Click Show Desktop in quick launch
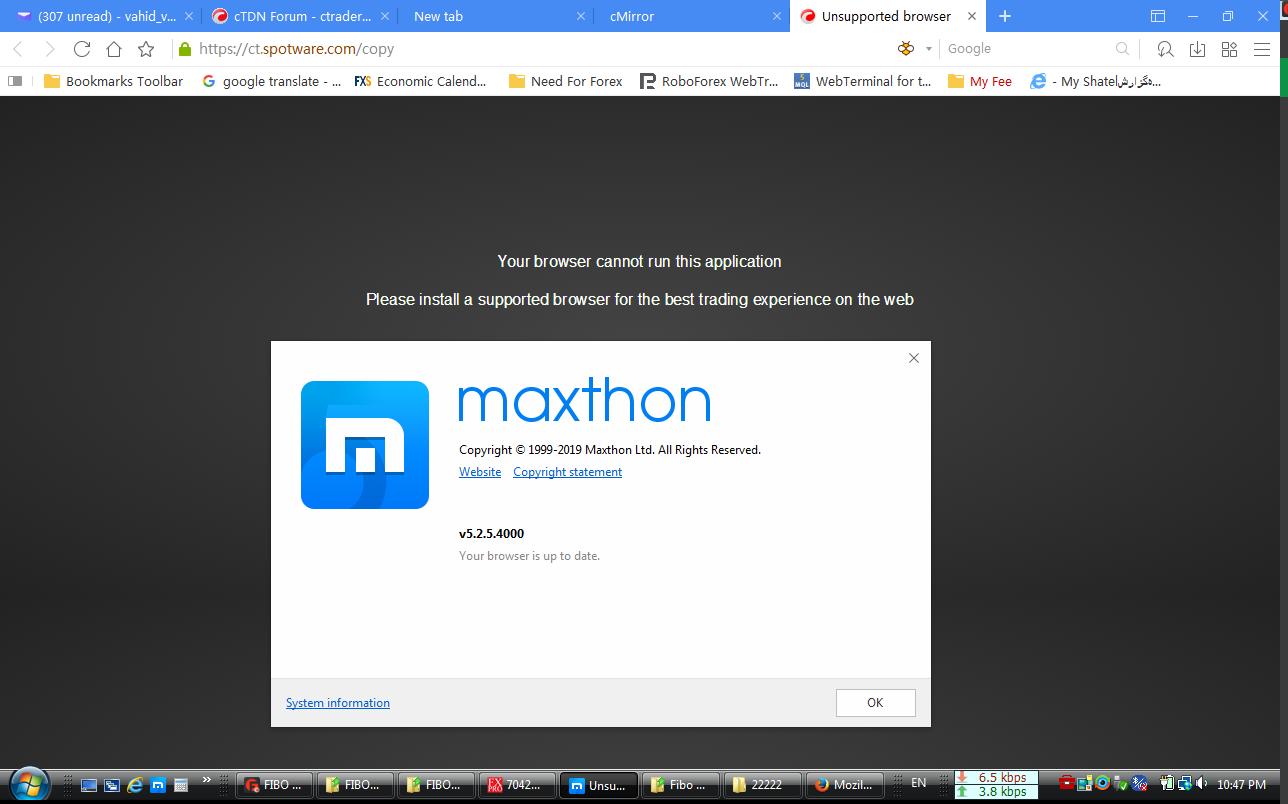 (89, 786)
